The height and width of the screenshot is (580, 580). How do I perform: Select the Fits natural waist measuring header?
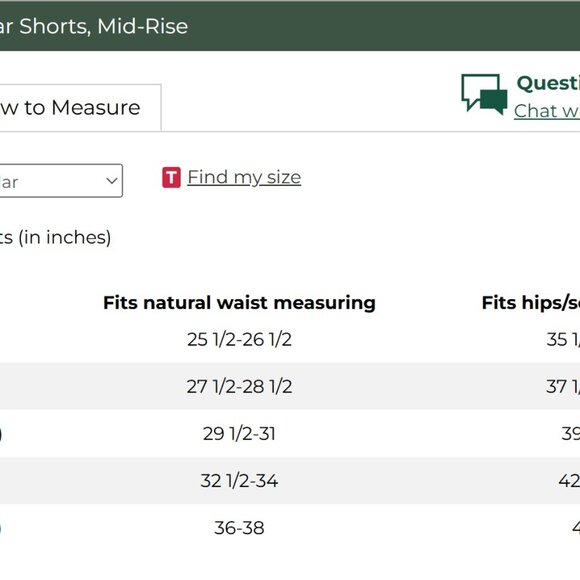239,303
